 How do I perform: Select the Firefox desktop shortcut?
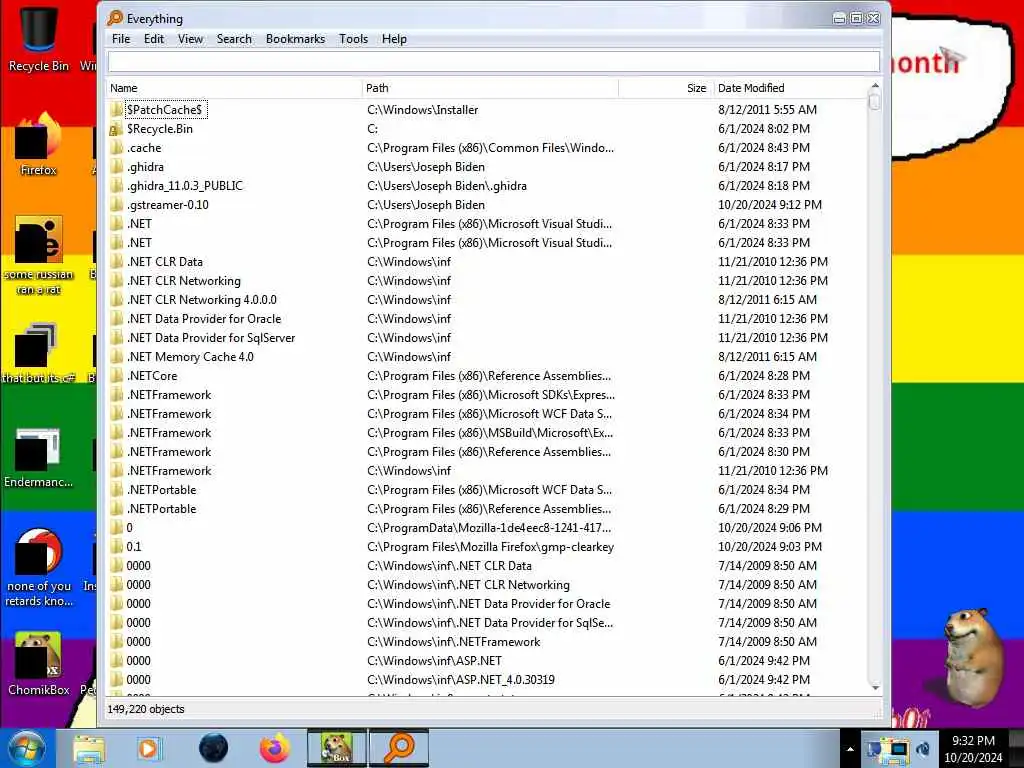click(39, 145)
